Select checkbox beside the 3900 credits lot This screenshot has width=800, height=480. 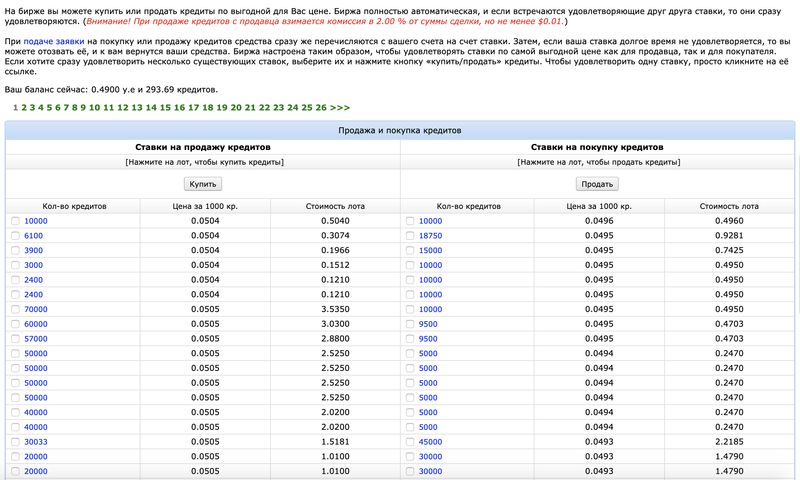click(x=15, y=250)
